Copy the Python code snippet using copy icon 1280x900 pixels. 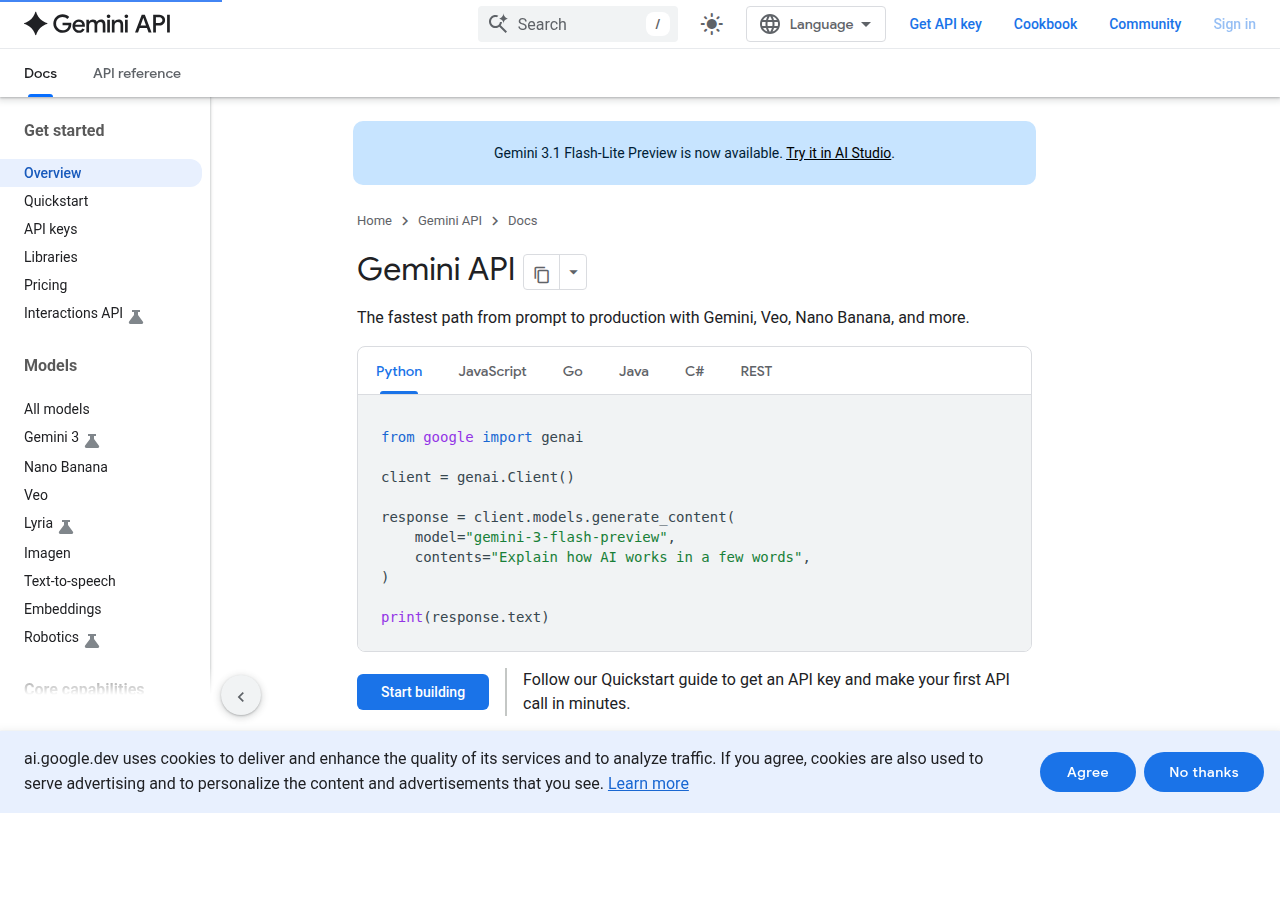click(x=541, y=272)
